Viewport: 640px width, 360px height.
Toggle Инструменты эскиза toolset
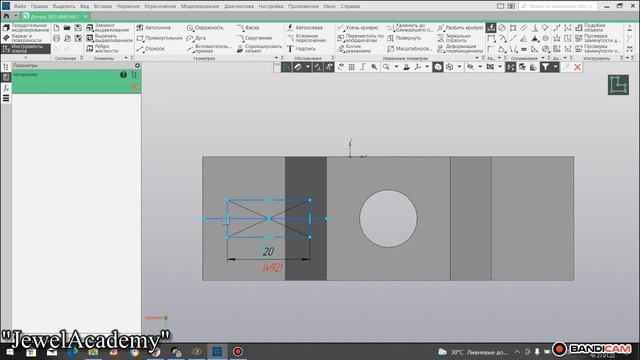coord(25,49)
